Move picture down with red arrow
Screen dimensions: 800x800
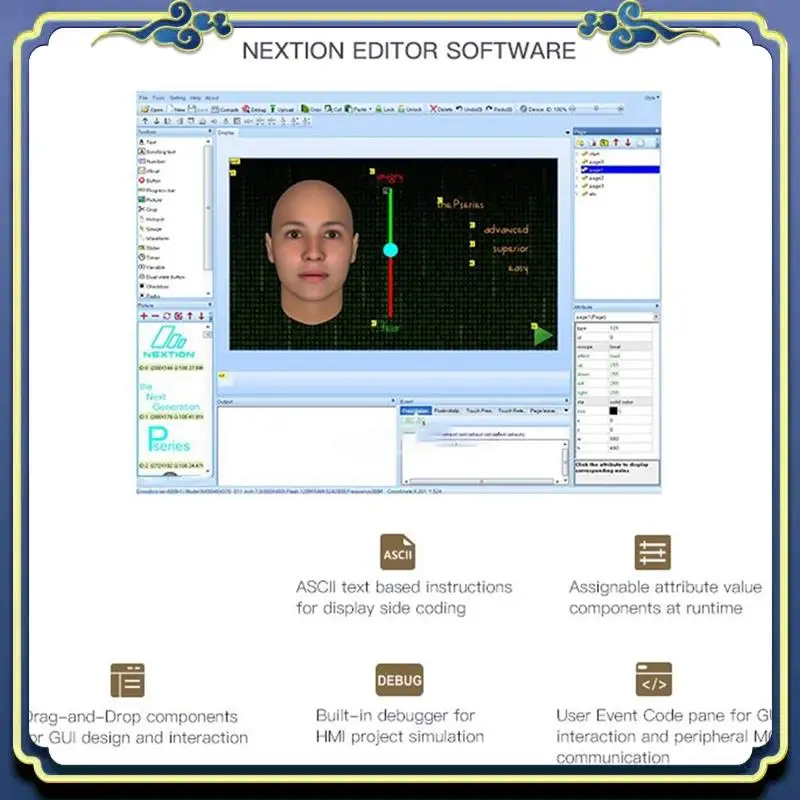tap(202, 316)
